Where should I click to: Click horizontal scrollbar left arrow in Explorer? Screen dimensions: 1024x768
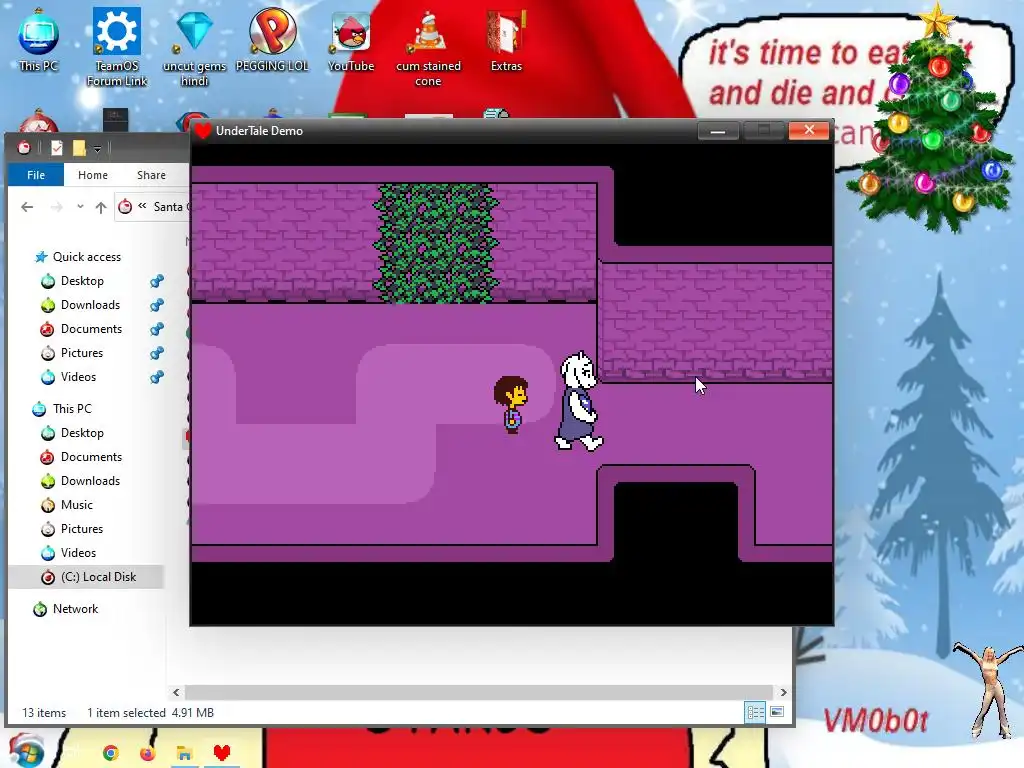pyautogui.click(x=176, y=692)
